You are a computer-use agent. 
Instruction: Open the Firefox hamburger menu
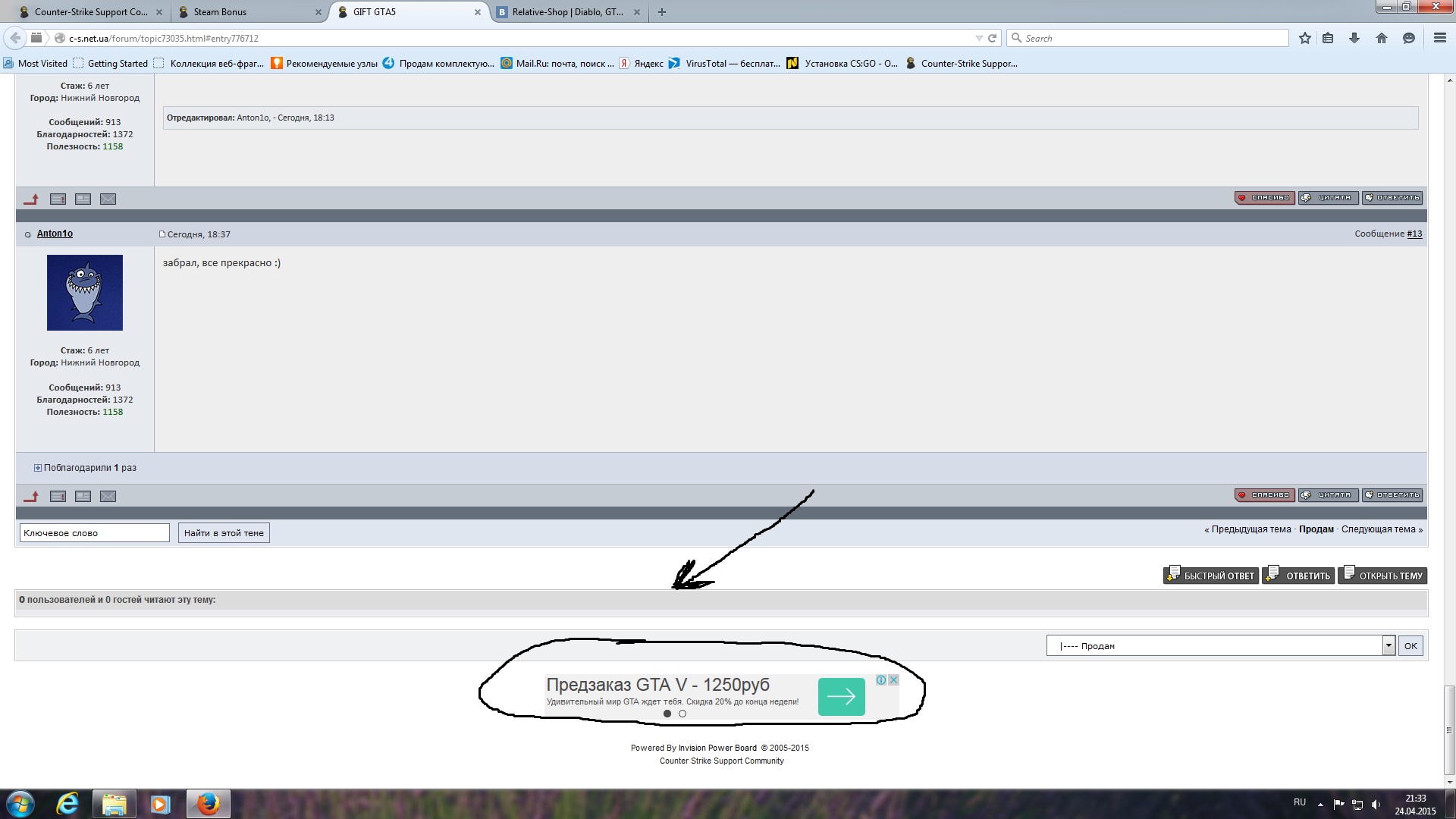1439,38
